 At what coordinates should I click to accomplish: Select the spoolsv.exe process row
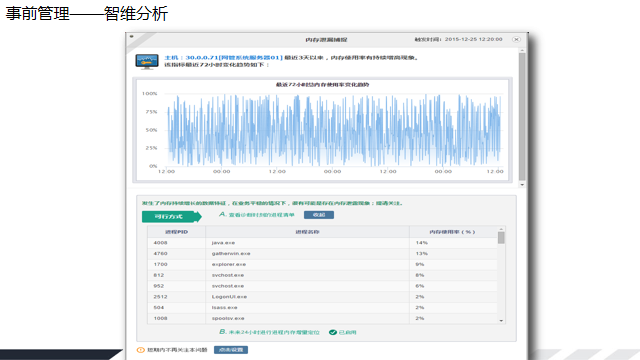pos(322,318)
